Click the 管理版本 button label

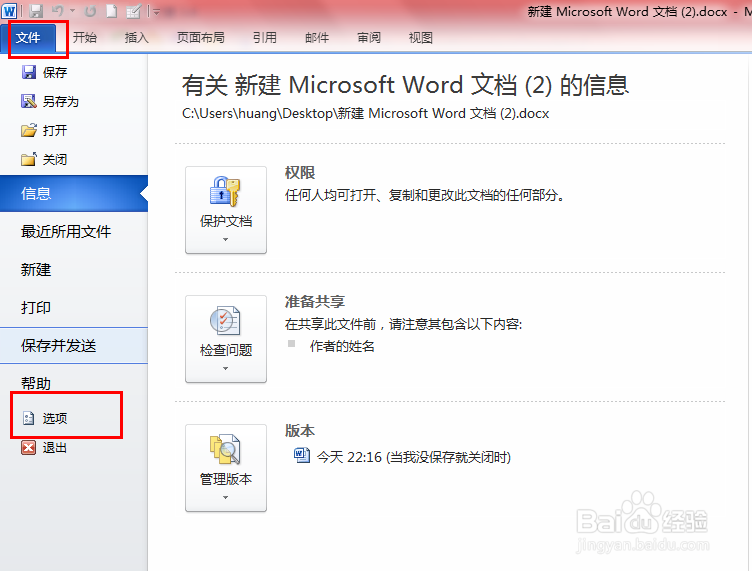pyautogui.click(x=226, y=479)
